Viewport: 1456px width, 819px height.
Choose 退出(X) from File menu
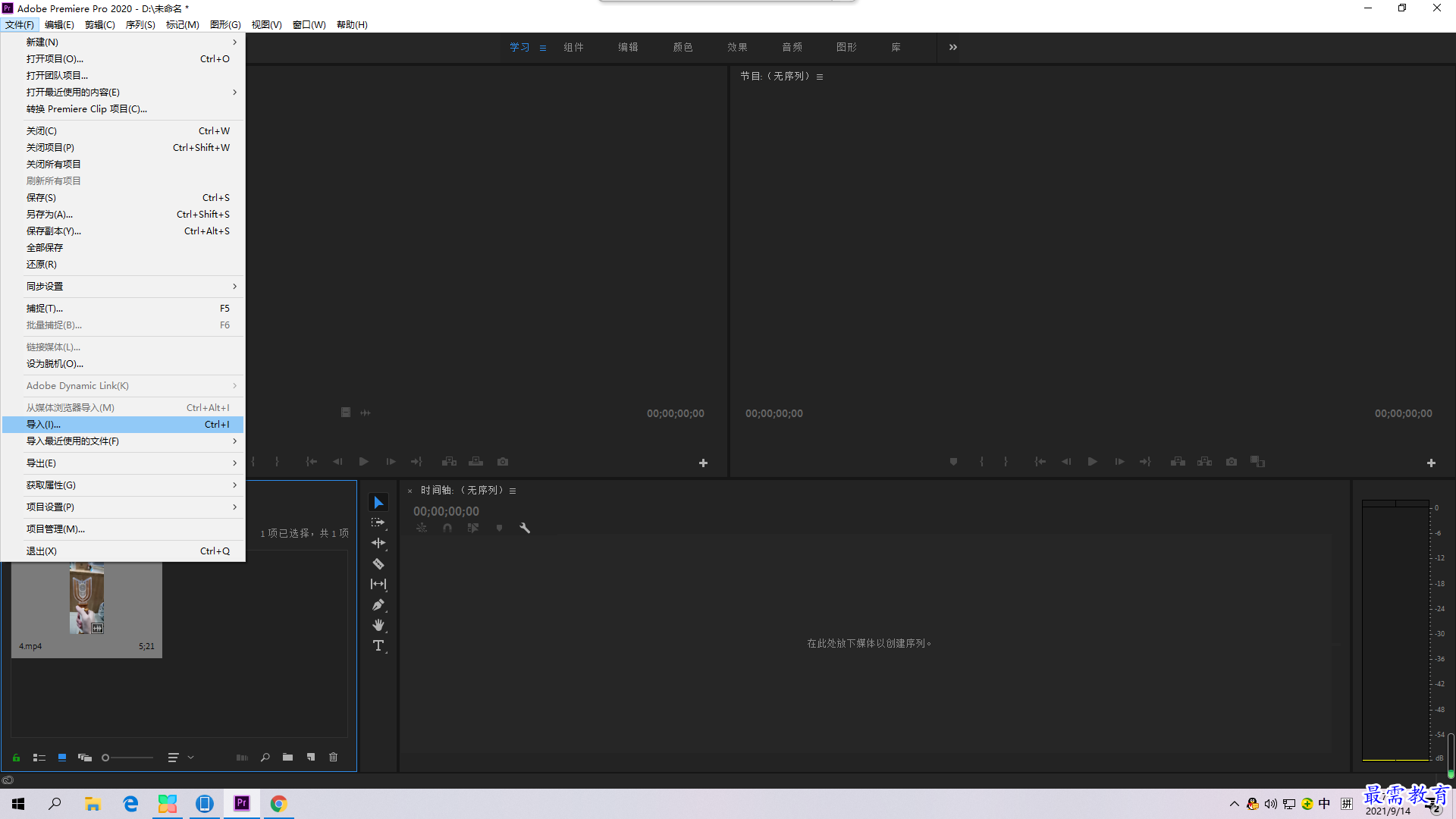123,551
